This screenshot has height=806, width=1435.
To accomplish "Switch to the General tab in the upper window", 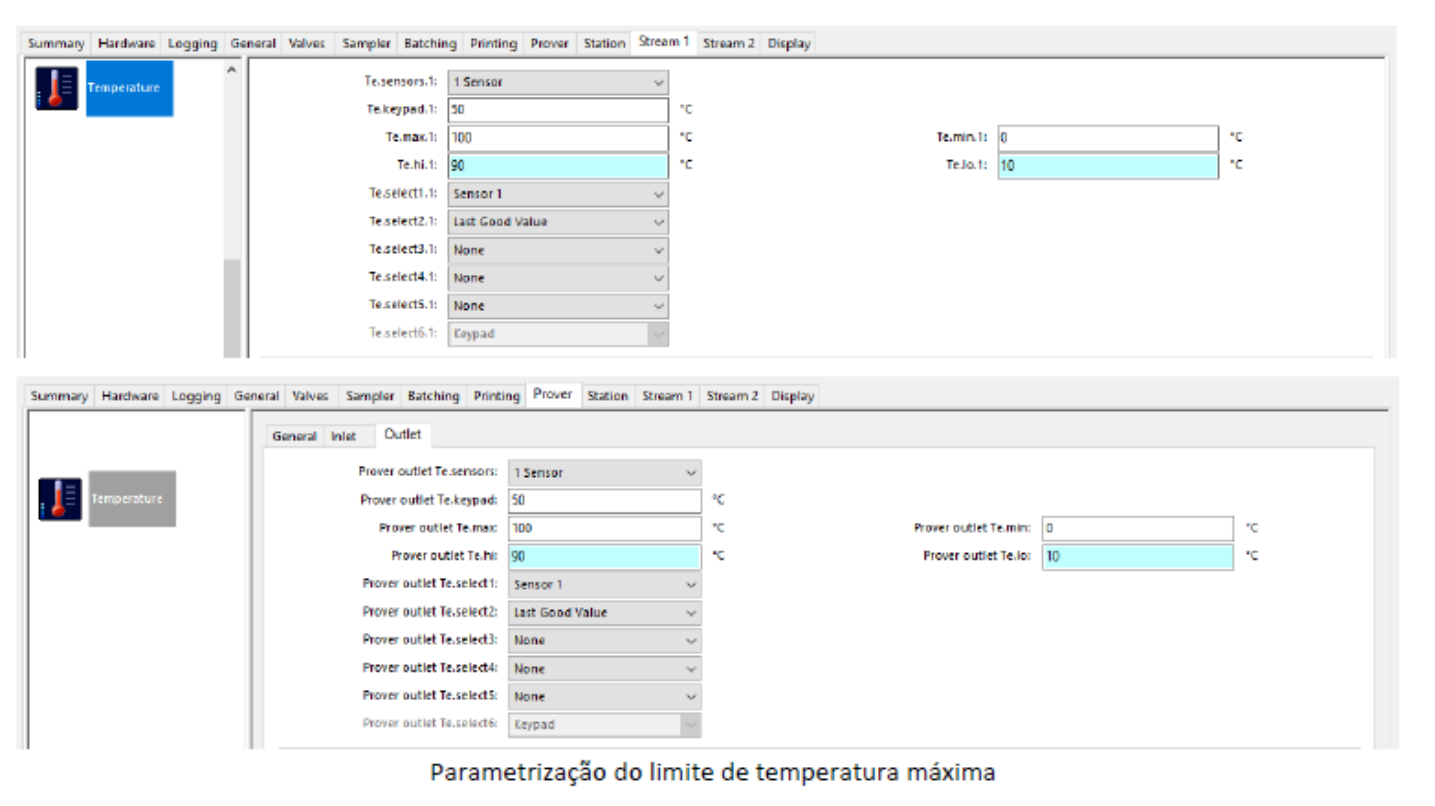I will tap(253, 44).
